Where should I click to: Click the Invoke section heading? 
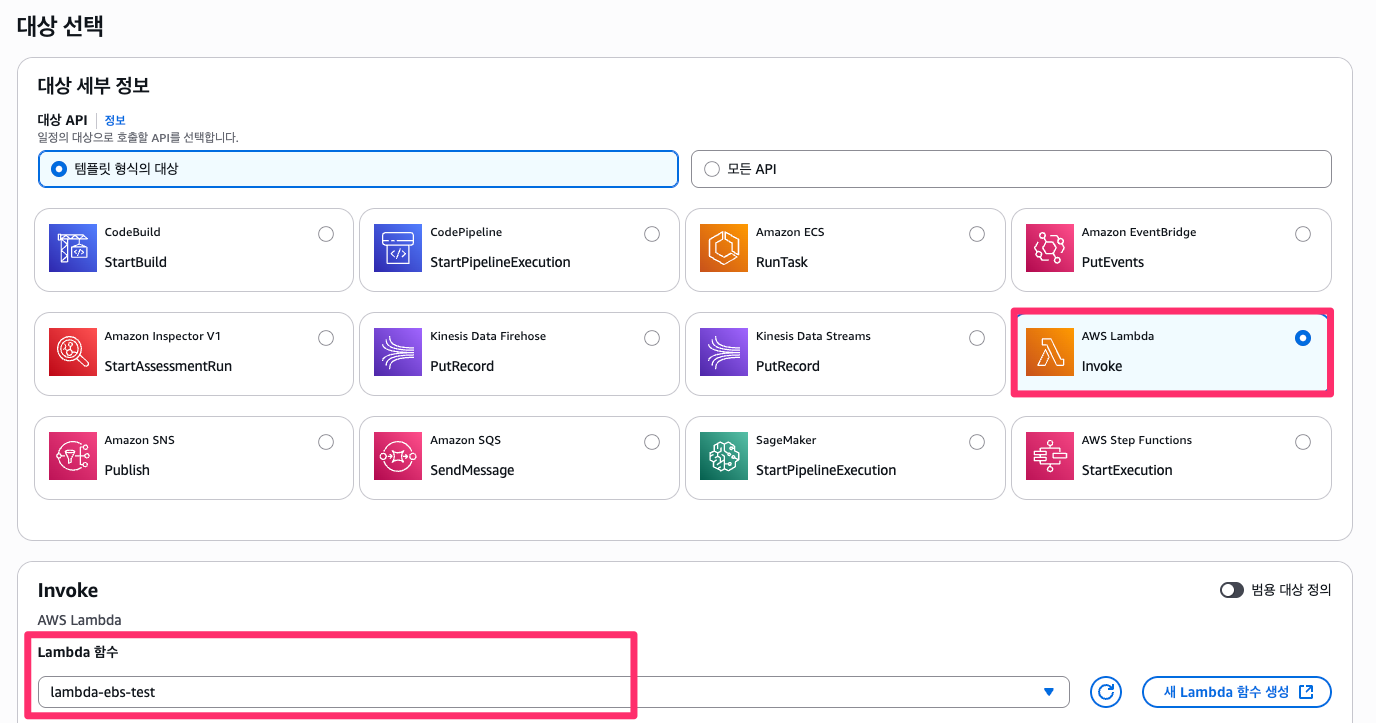tap(68, 590)
